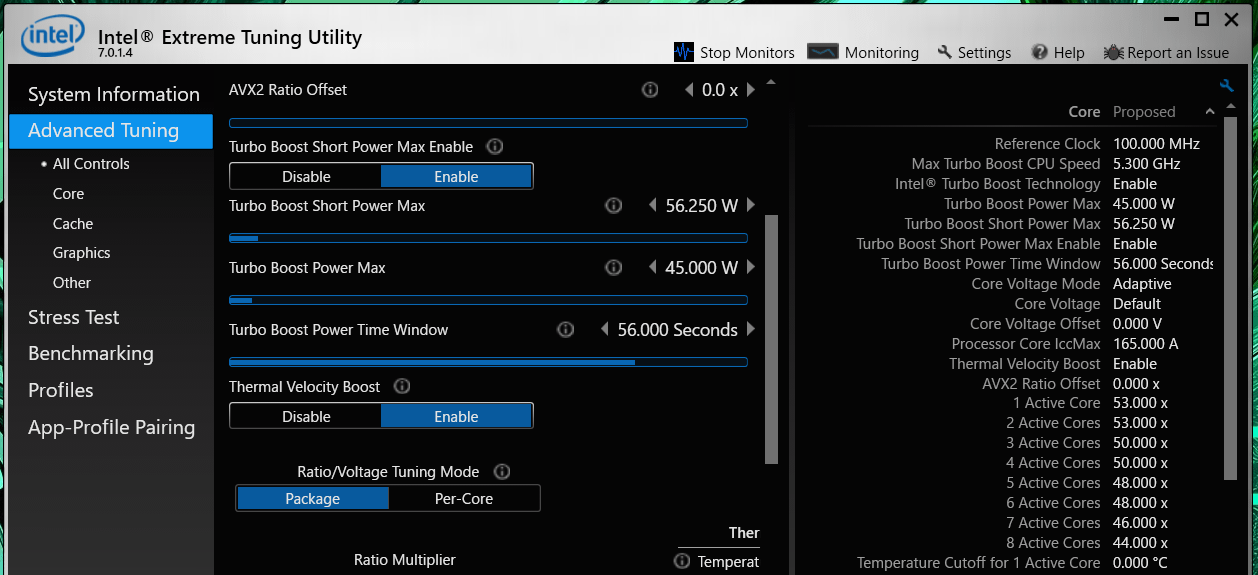Click the blue wrench icon in monitor panel
Screen dimensions: 1258x575
pos(1226,86)
